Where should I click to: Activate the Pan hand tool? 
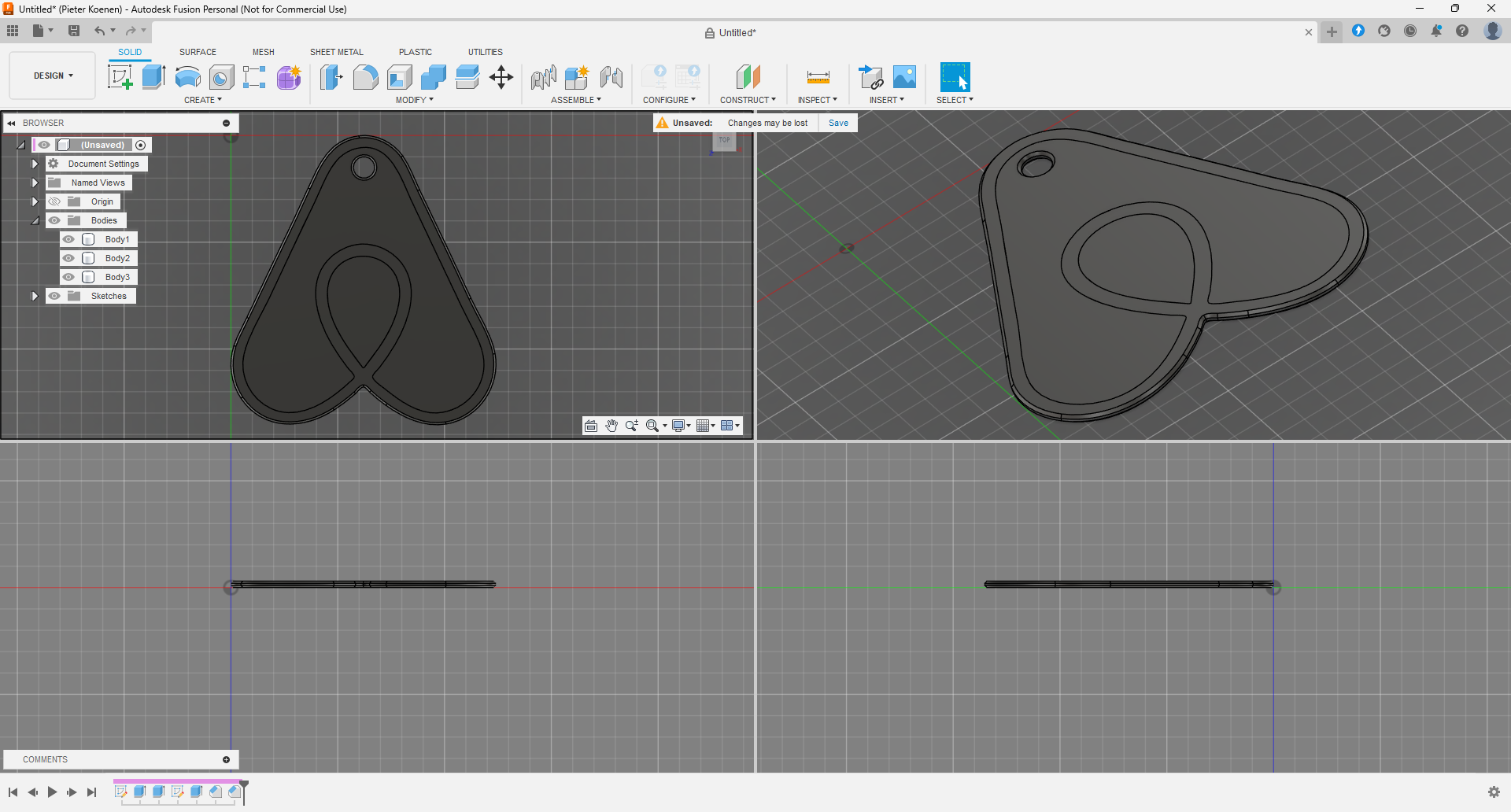(611, 426)
